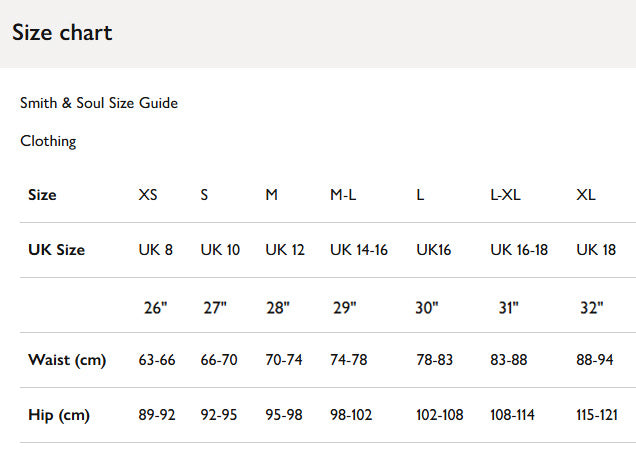
Task: Select the L-XL size column header
Action: (x=505, y=195)
